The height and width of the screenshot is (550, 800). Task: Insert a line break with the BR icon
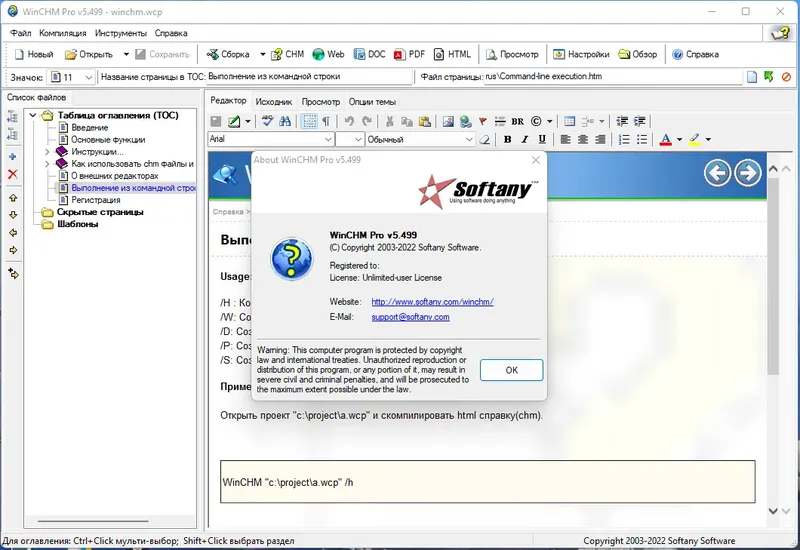[517, 121]
